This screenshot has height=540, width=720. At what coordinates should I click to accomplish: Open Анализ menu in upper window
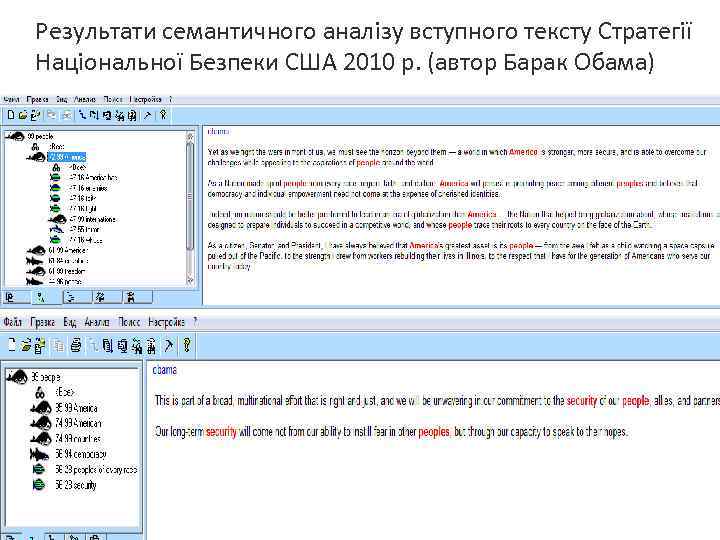tap(85, 99)
